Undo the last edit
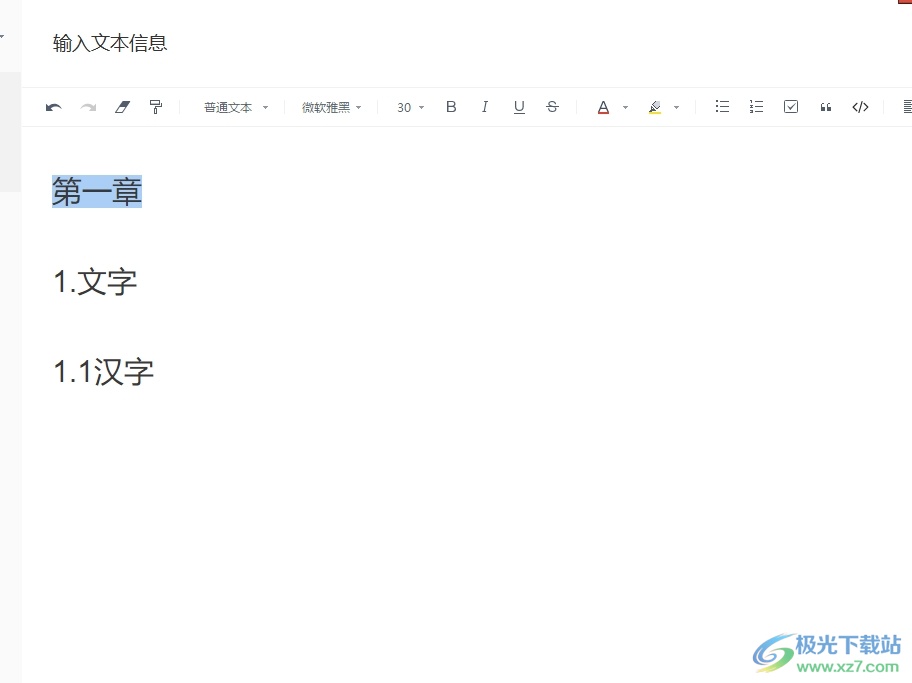This screenshot has width=912, height=683. point(54,107)
